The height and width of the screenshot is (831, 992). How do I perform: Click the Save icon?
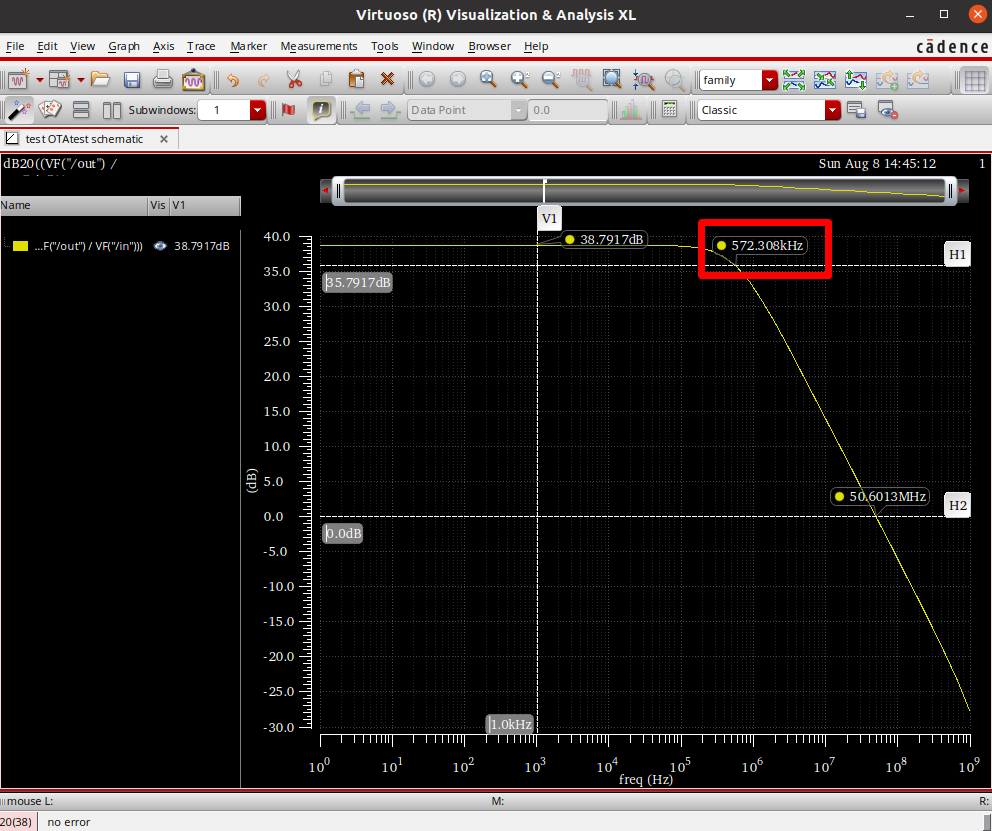pyautogui.click(x=131, y=79)
